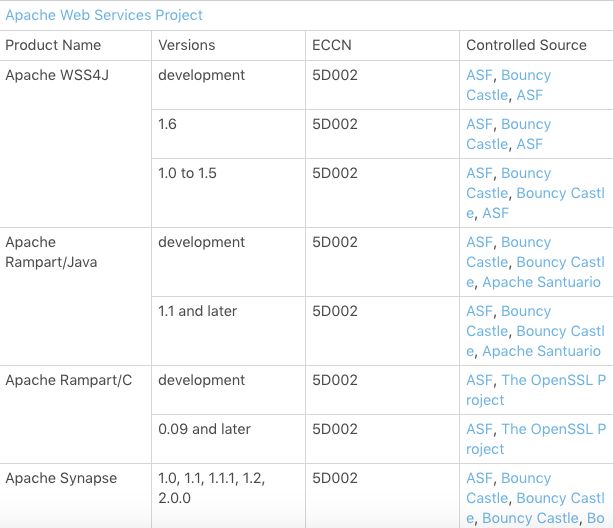Select the Apache Rampart/Java product cell

pyautogui.click(x=76, y=297)
